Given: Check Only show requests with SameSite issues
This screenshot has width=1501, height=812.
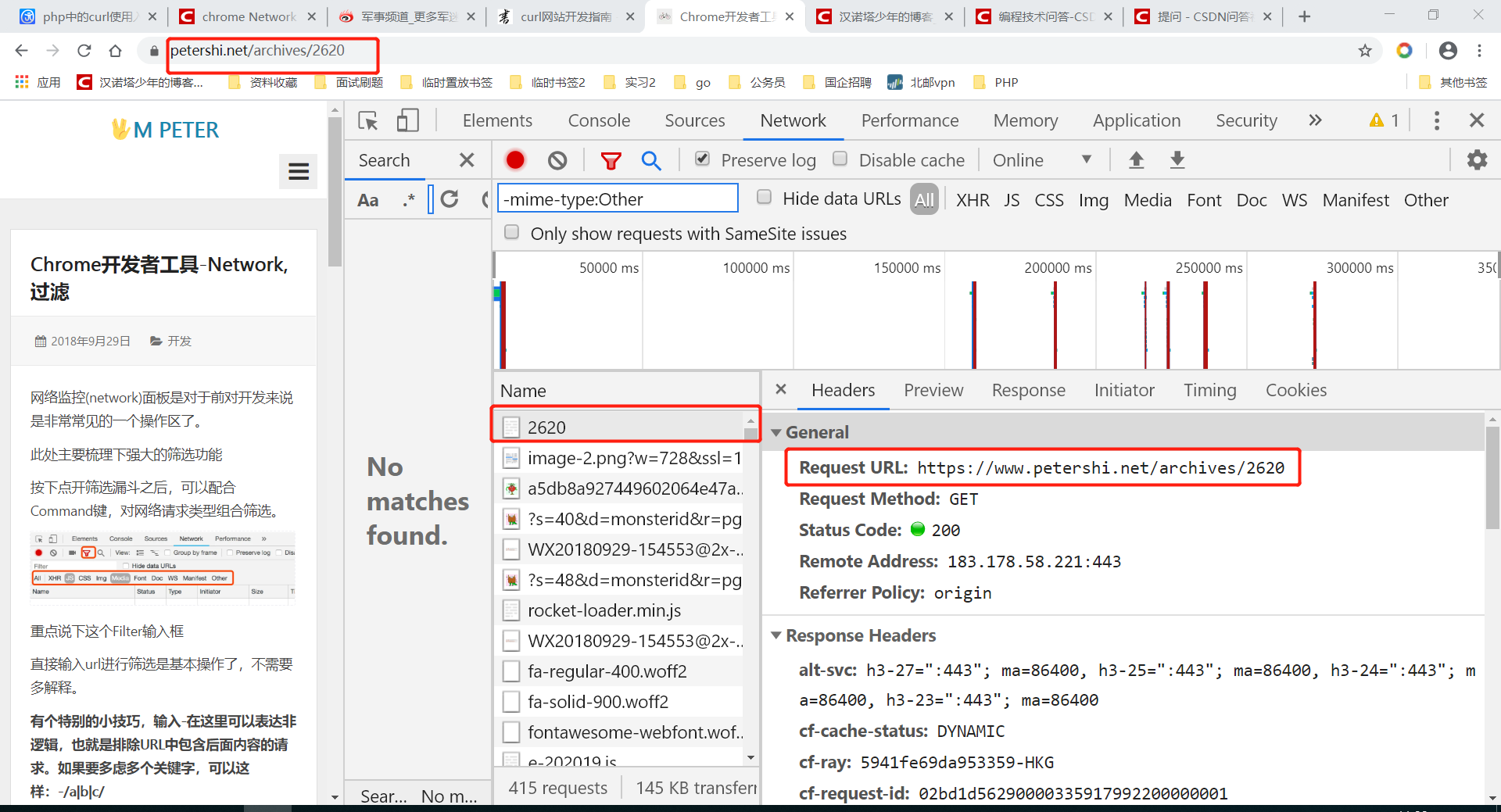Looking at the screenshot, I should (512, 232).
